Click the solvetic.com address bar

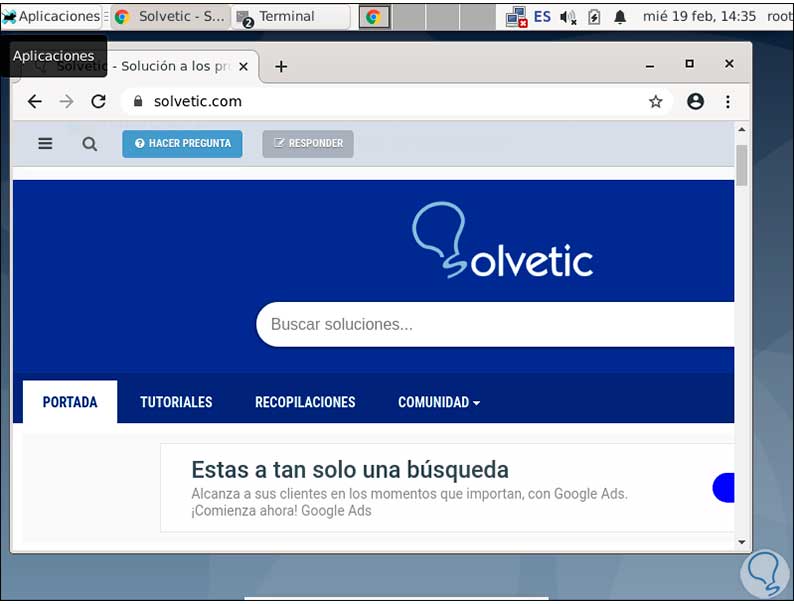coord(395,101)
